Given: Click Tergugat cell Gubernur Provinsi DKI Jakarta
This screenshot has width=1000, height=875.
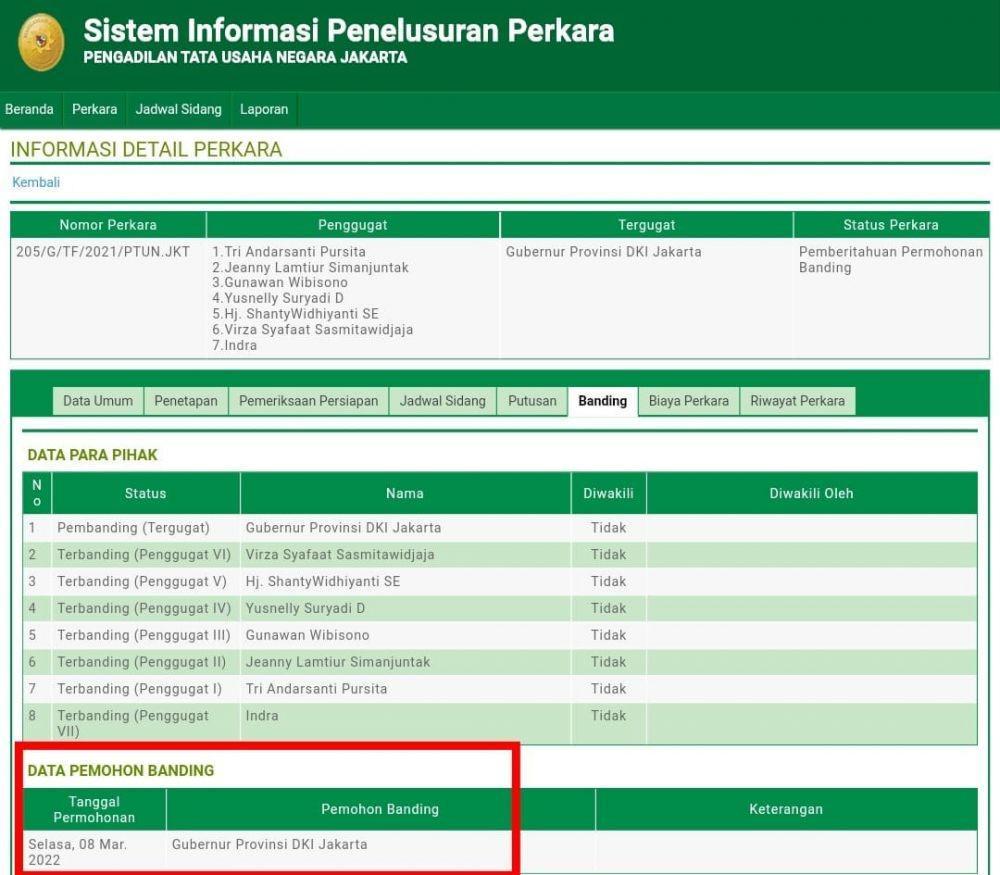Looking at the screenshot, I should click(x=603, y=252).
